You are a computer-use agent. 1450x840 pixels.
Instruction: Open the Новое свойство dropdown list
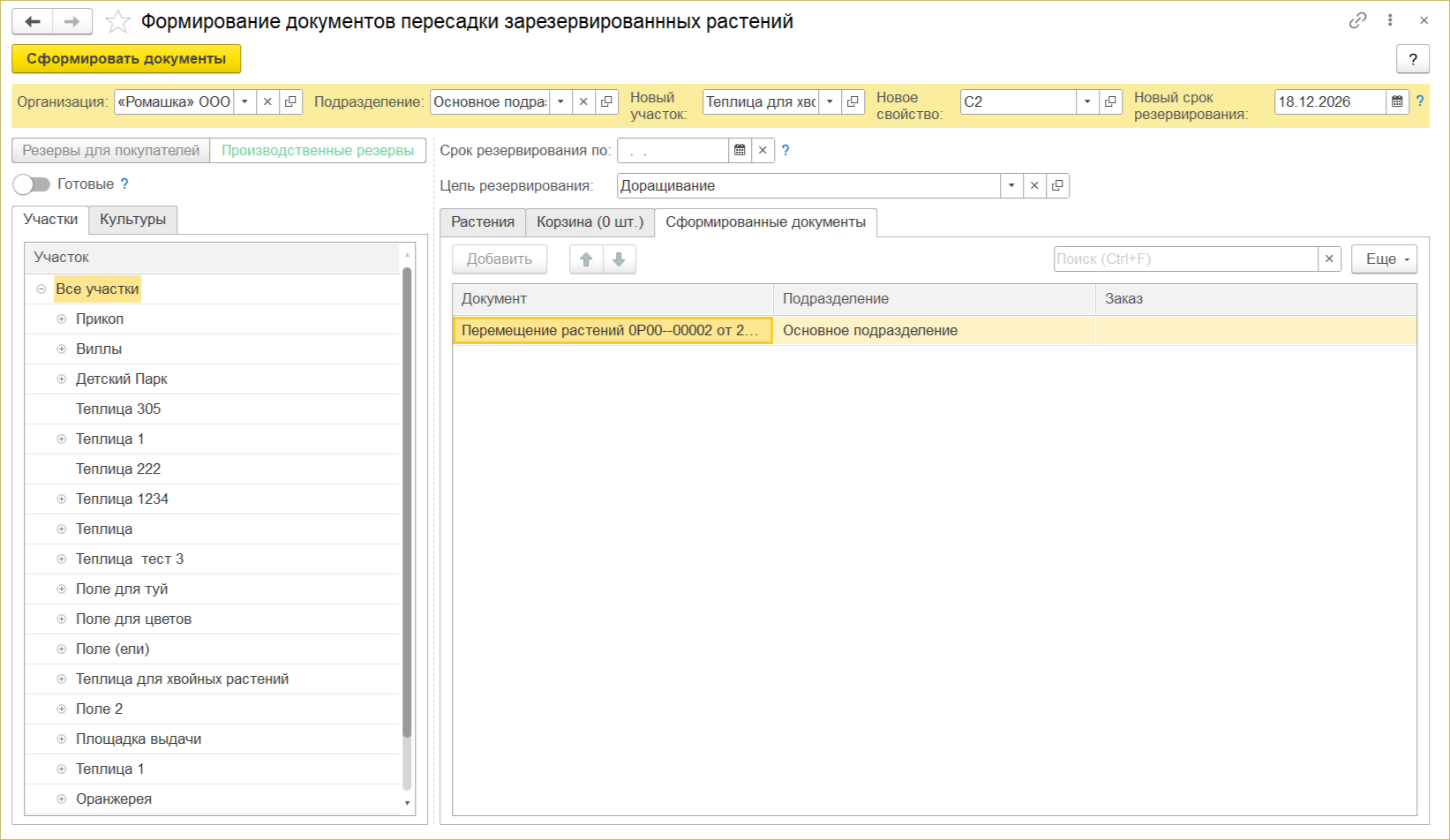coord(1087,101)
